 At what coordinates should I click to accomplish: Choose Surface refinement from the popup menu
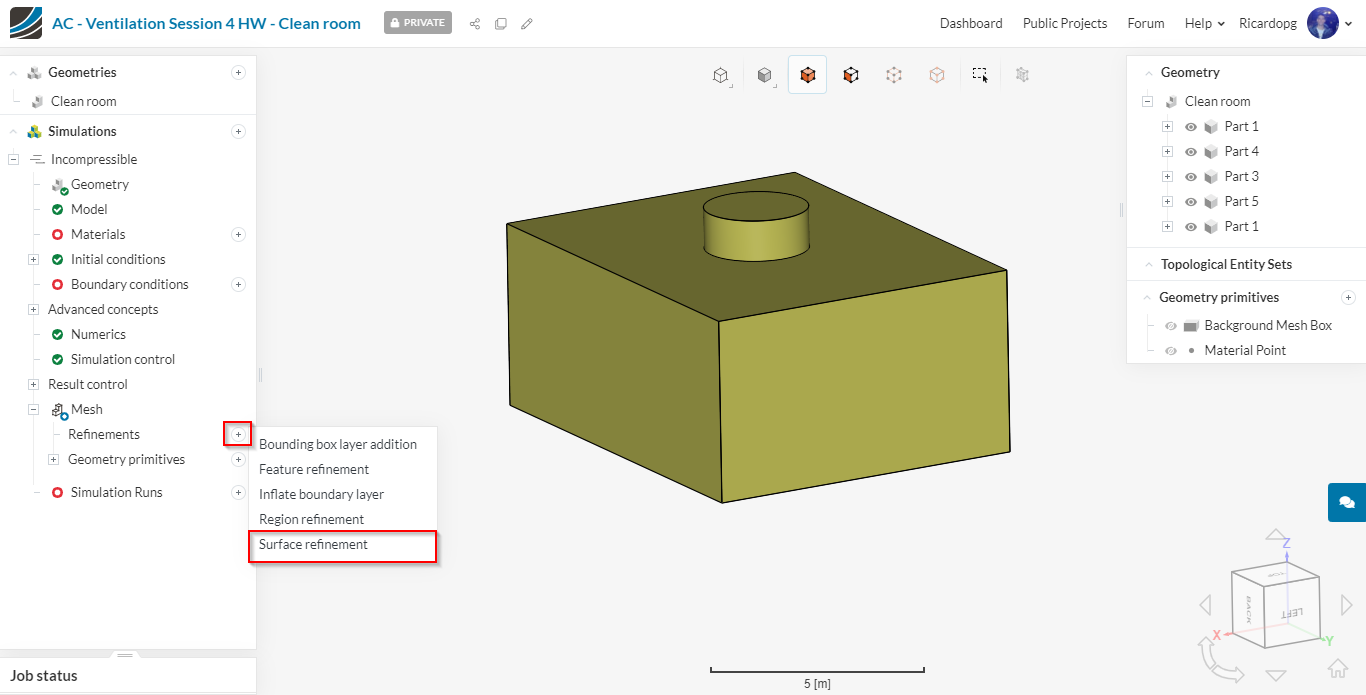click(x=313, y=545)
